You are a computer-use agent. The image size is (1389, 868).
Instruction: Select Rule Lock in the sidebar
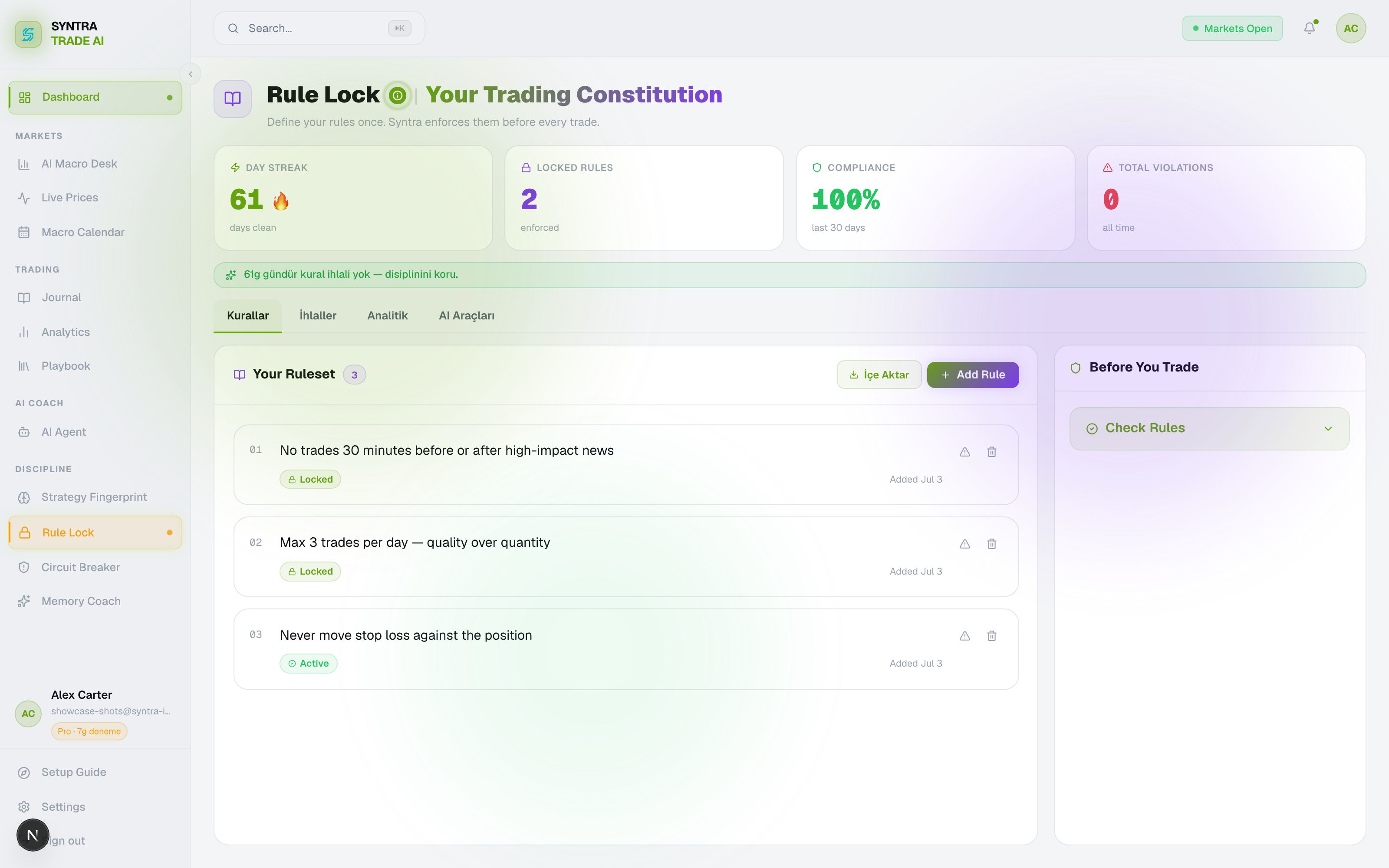(x=95, y=533)
